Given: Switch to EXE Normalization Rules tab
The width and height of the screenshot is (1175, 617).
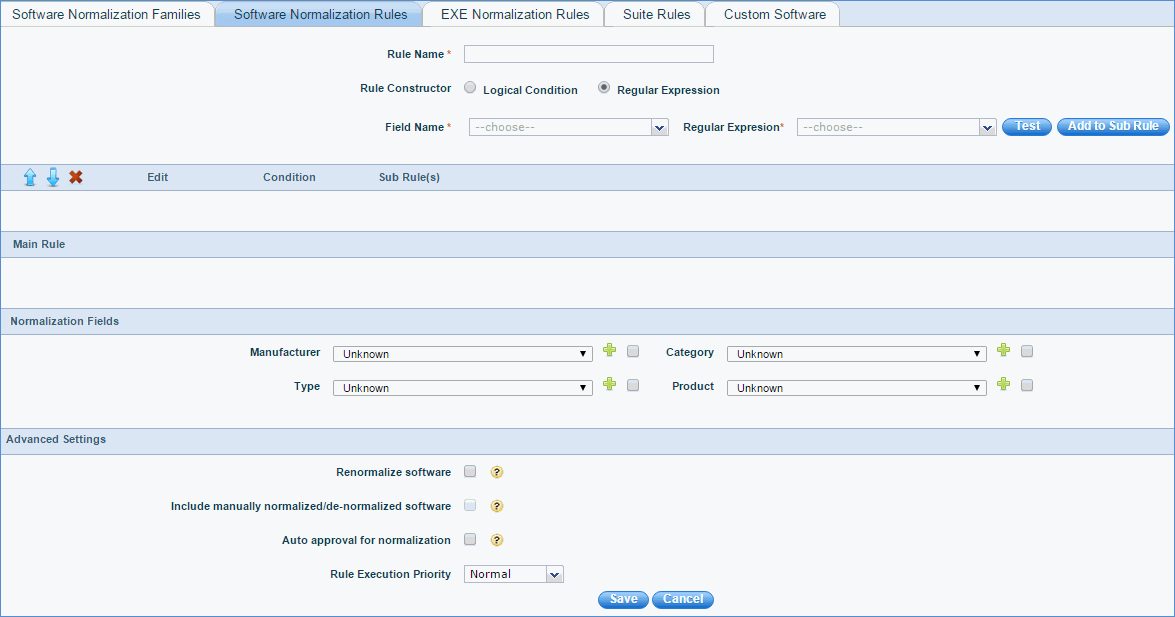Looking at the screenshot, I should point(515,15).
